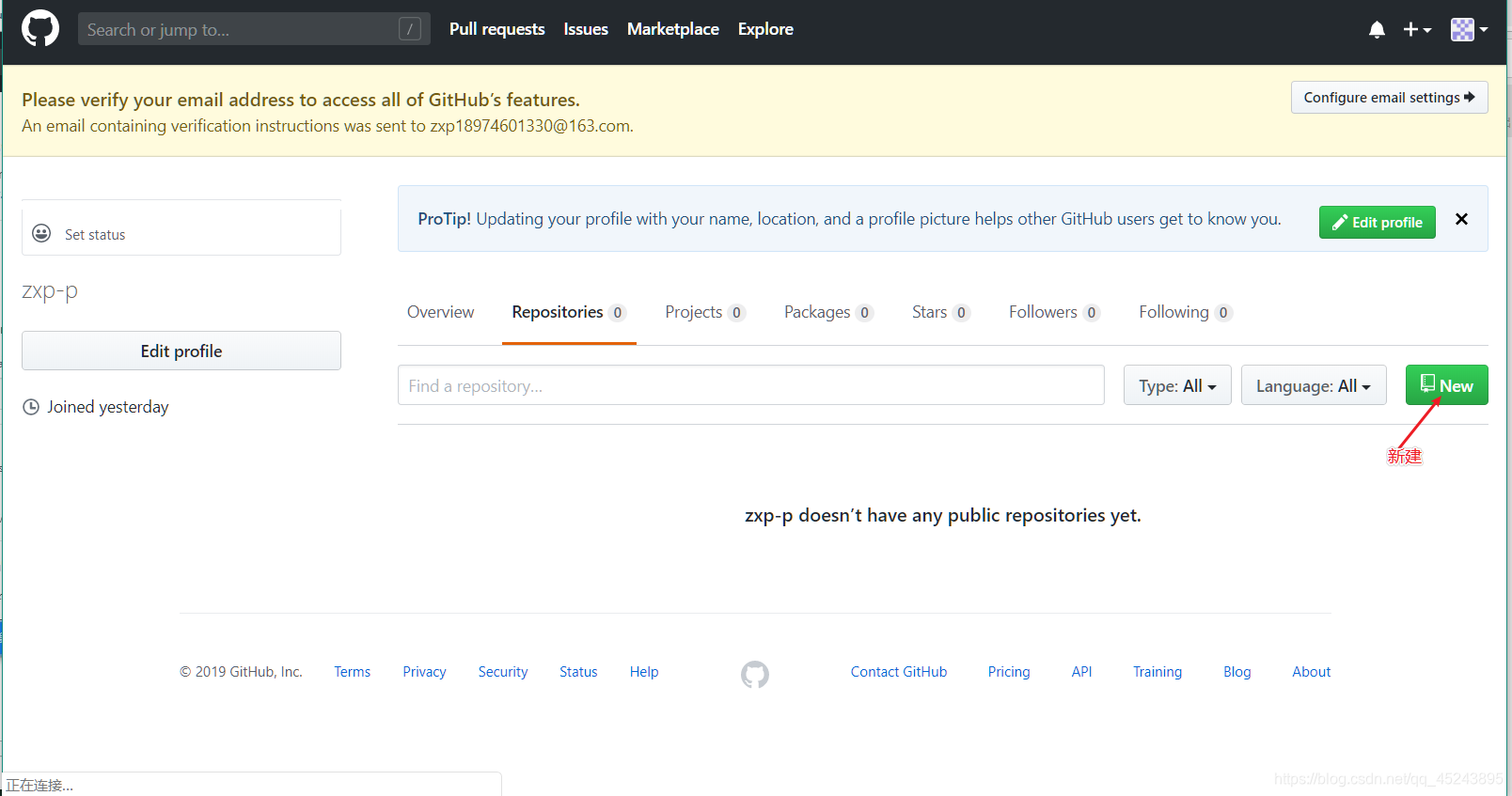This screenshot has width=1512, height=796.
Task: Open the Help footer link
Action: click(x=644, y=672)
